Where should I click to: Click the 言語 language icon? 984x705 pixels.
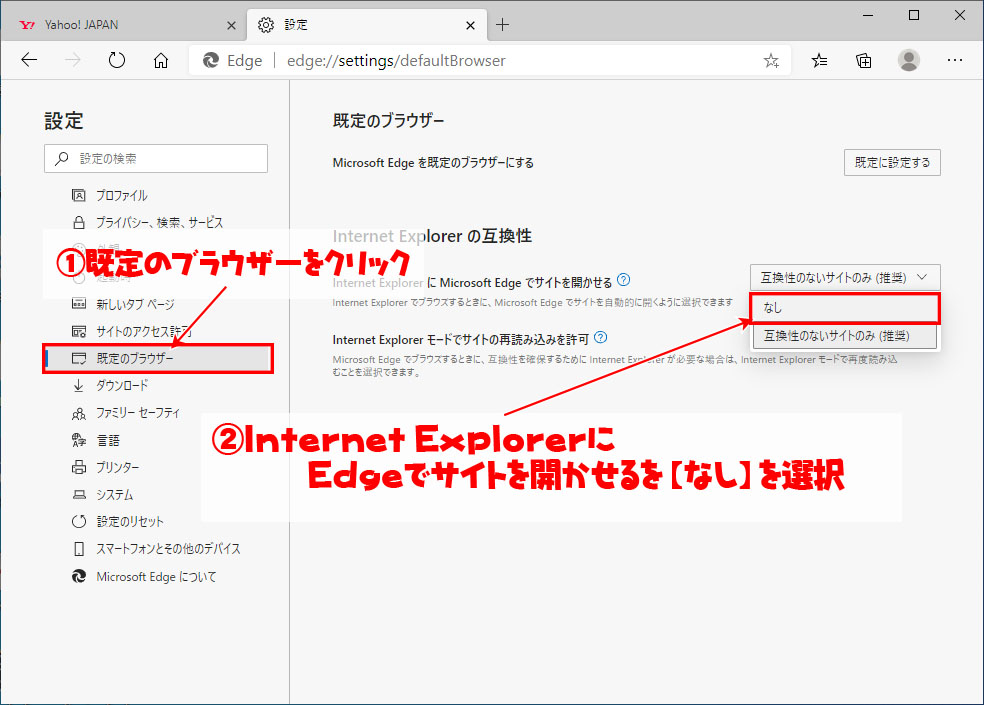[78, 440]
